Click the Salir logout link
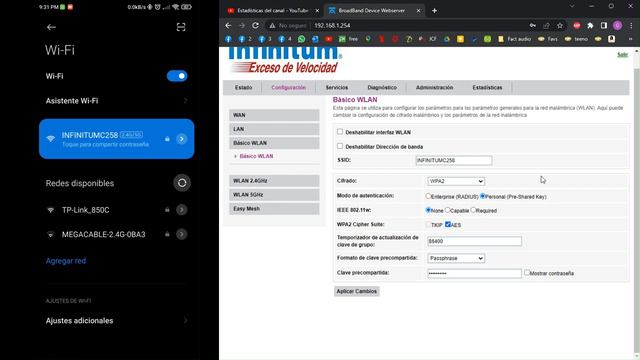 pyautogui.click(x=622, y=55)
